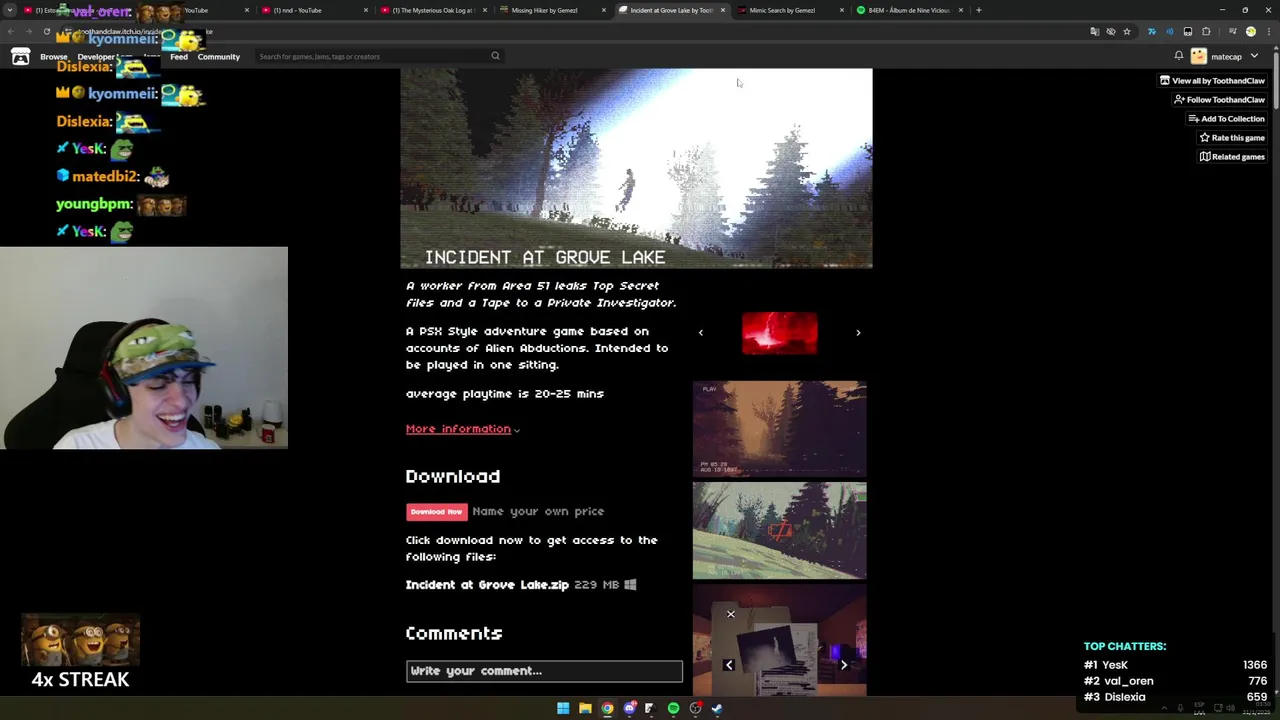Screen dimensions: 1280x720
Task: Close the Incident at Grove Lake tab
Action: click(x=723, y=10)
